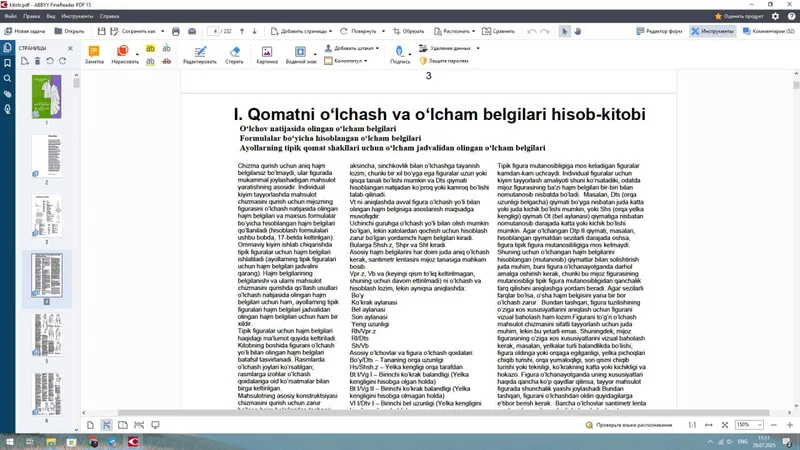Viewport: 800px width, 450px height.
Task: Toggle the hand pan tool
Action: 578,31
